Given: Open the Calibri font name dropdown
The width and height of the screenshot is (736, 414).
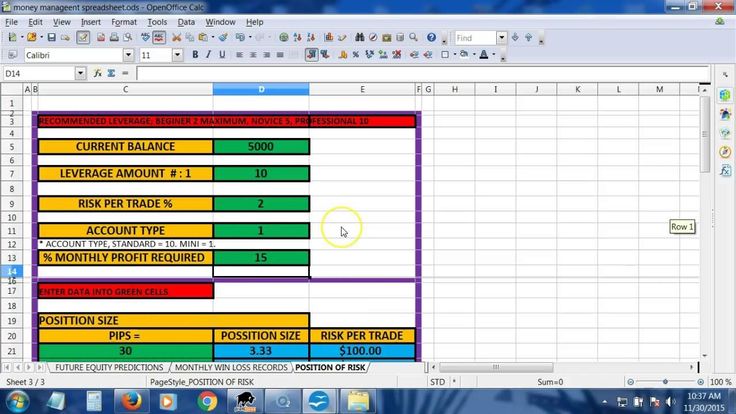Looking at the screenshot, I should (x=128, y=55).
